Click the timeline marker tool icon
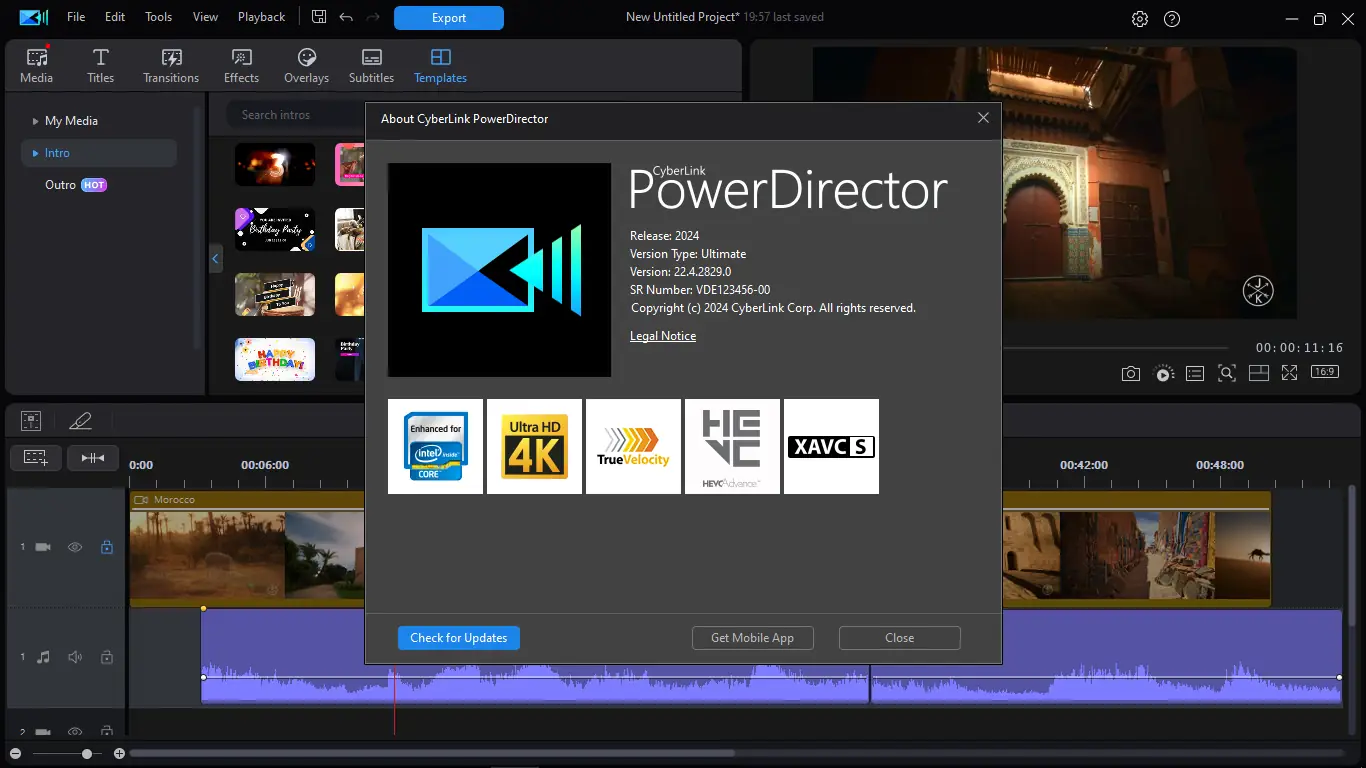This screenshot has width=1366, height=768. [31, 421]
